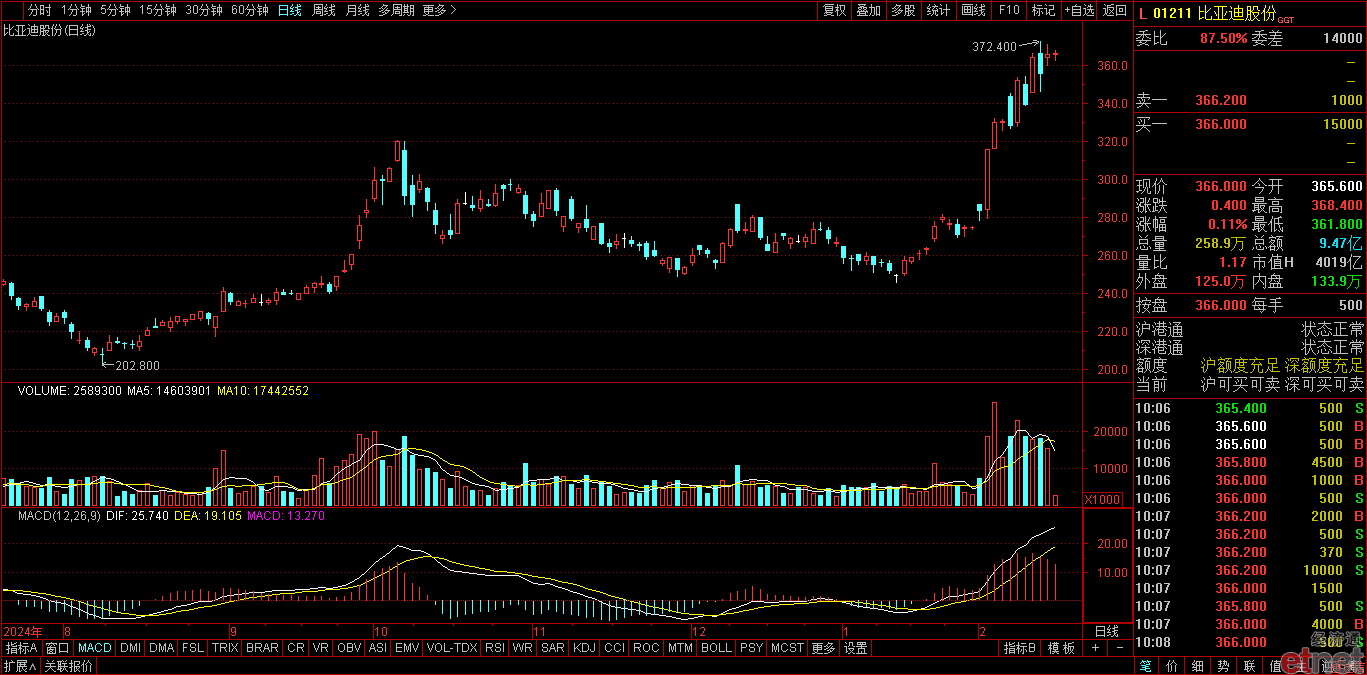The width and height of the screenshot is (1367, 675).
Task: Select the FSL indicator tab
Action: (193, 648)
